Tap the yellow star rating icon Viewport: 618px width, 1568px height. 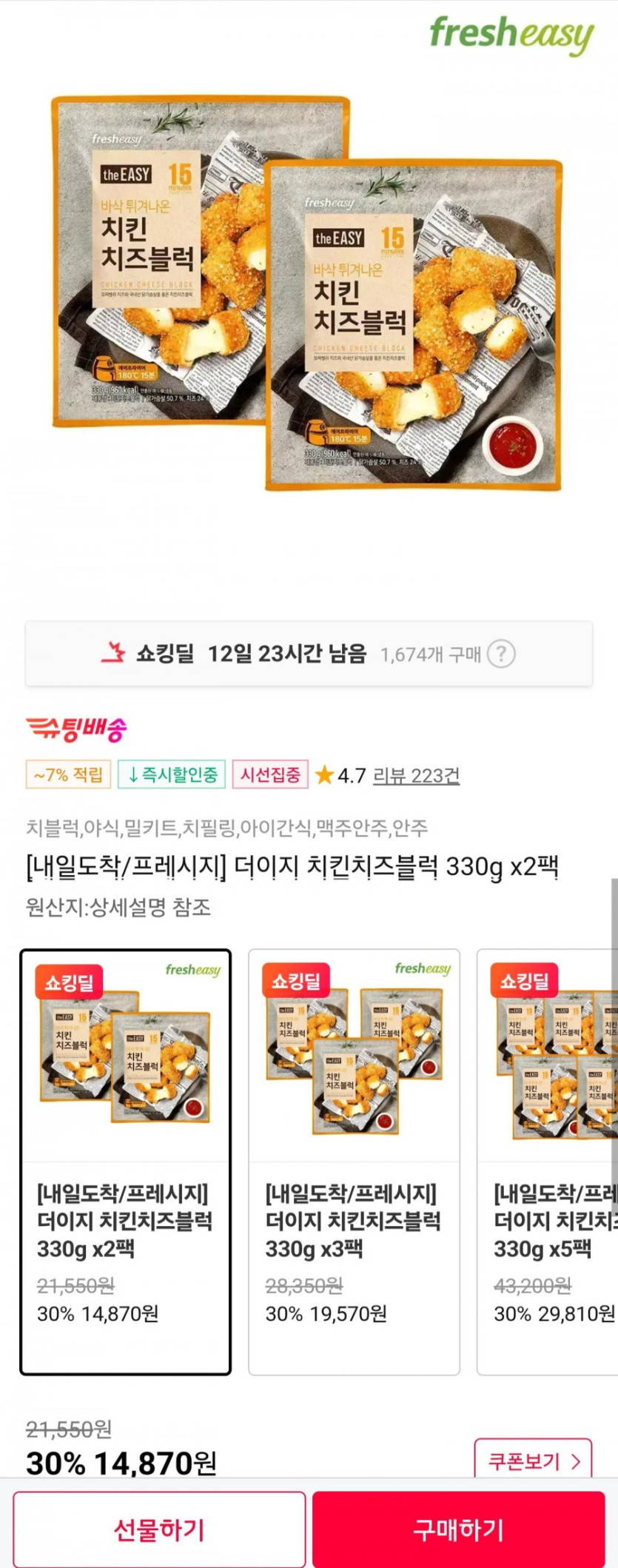pyautogui.click(x=324, y=775)
